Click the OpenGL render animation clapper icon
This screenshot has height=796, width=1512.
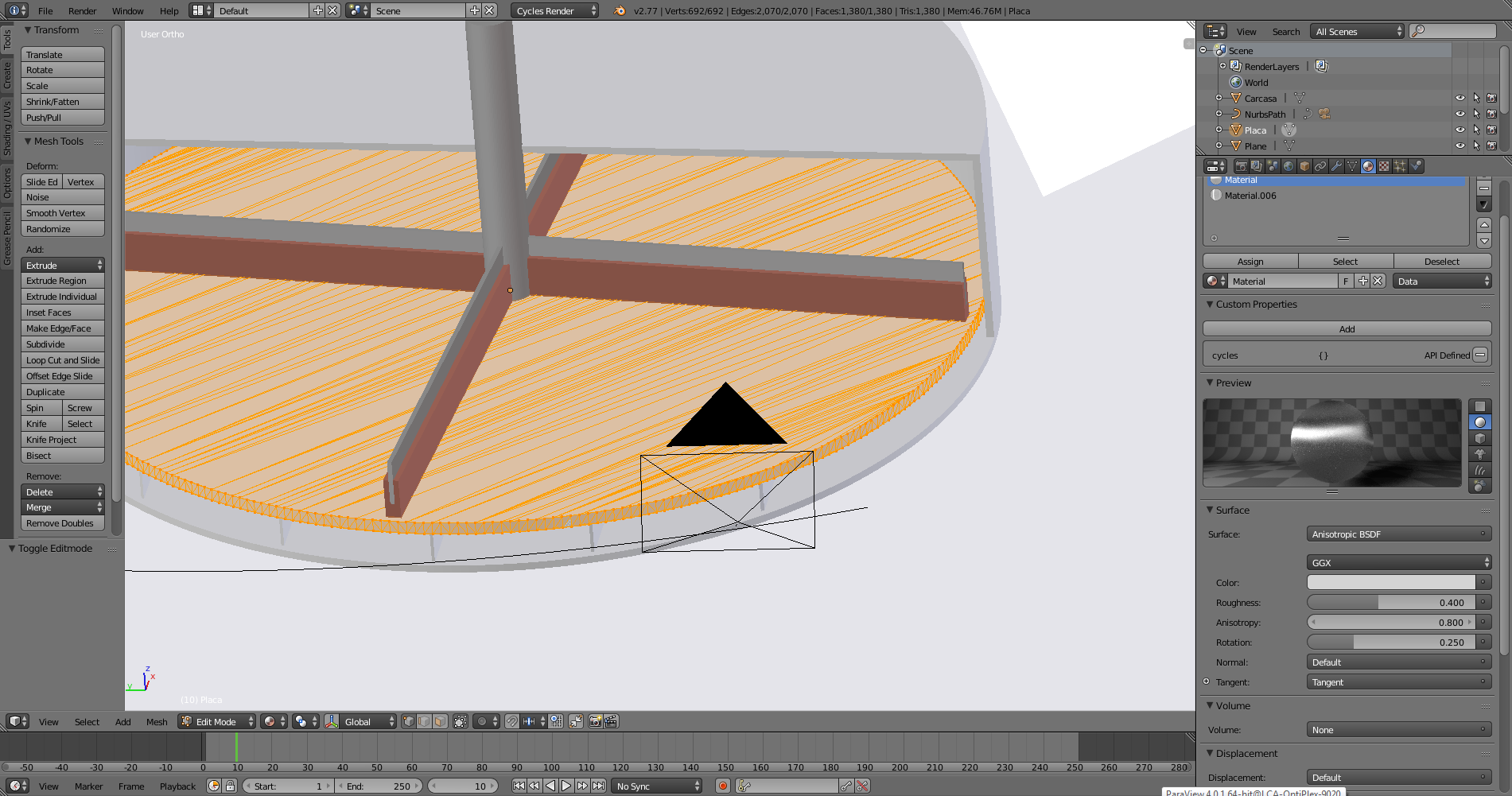[x=611, y=721]
